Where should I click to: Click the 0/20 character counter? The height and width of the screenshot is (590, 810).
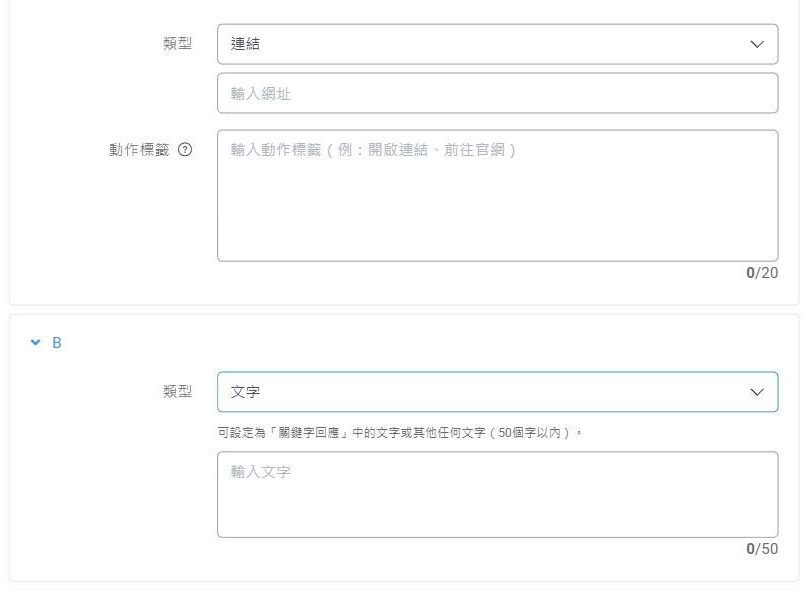click(x=762, y=273)
